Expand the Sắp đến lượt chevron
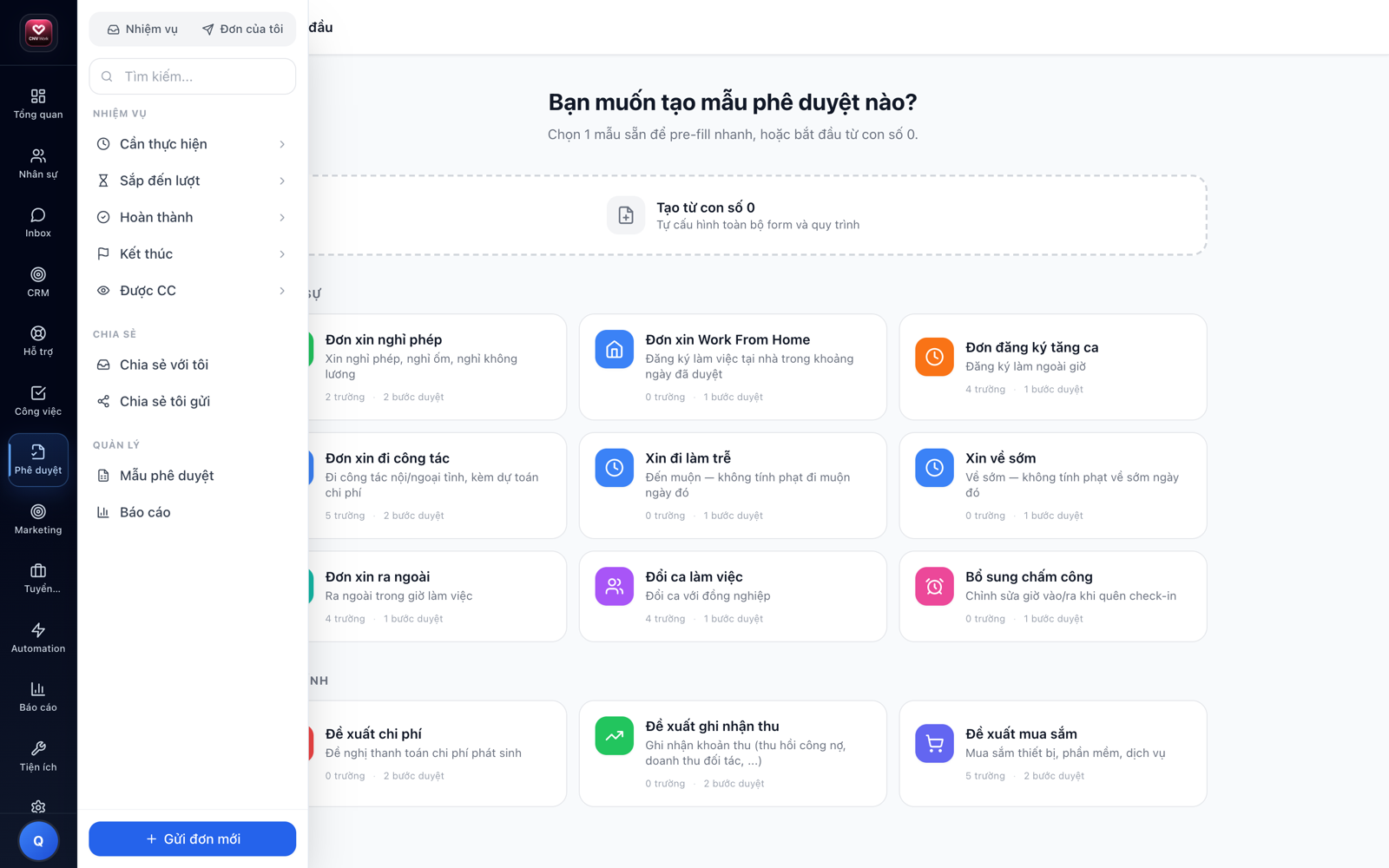1389x868 pixels. pos(282,181)
